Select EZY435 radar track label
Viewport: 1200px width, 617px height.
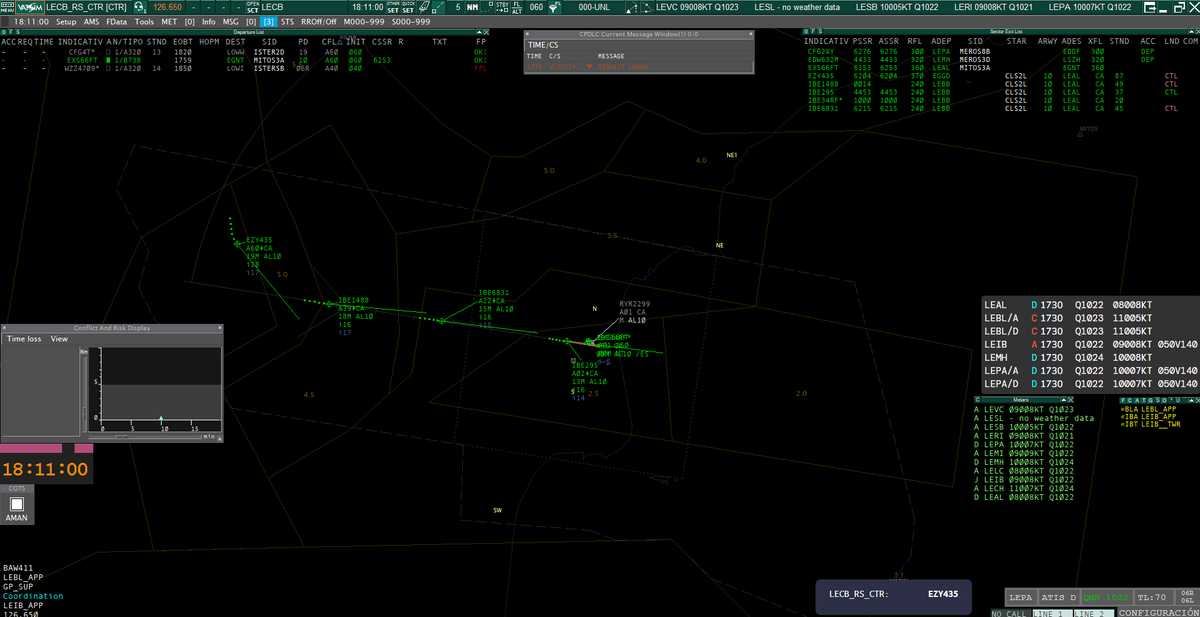(259, 240)
